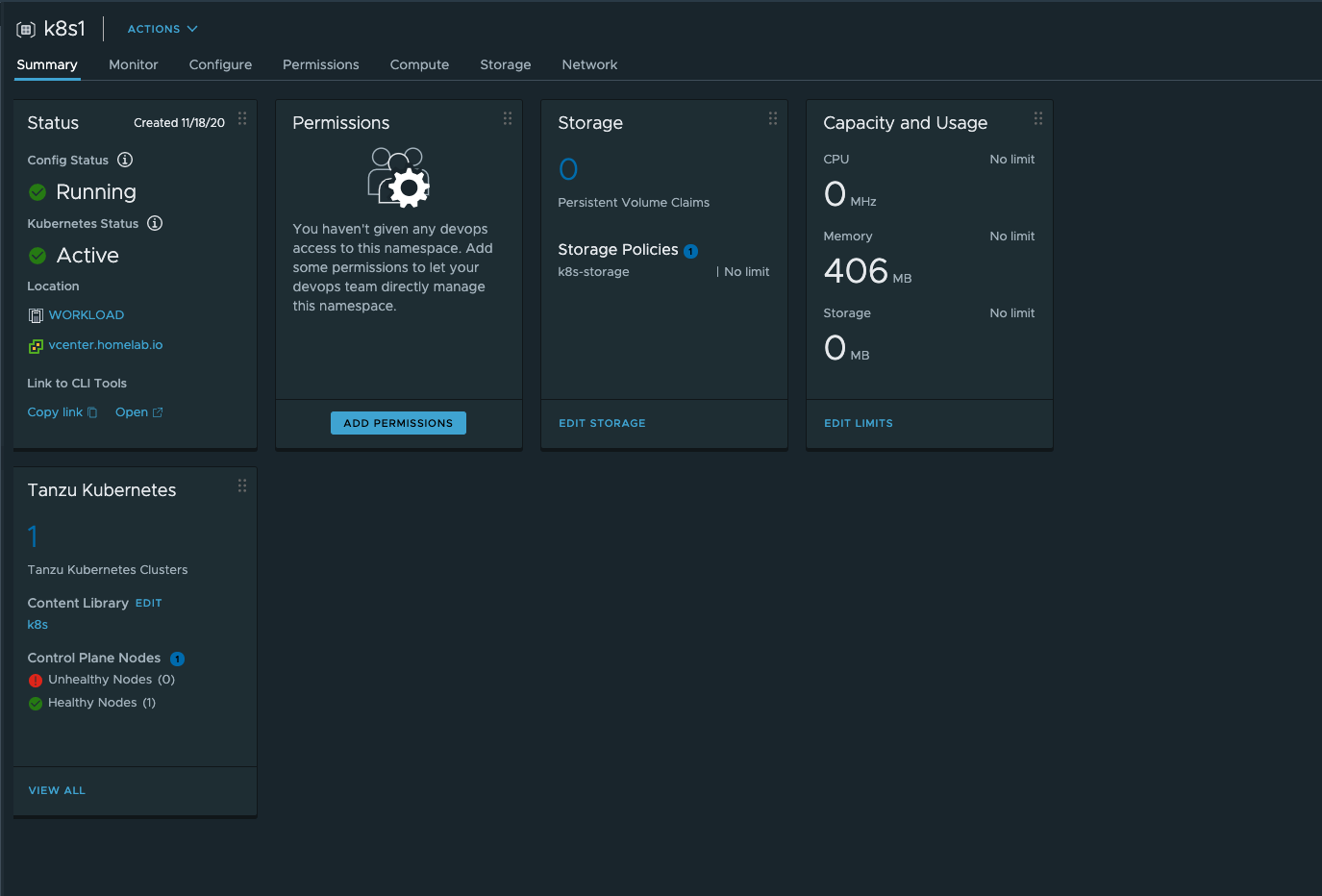
Task: Click the k8s1 namespace icon
Action: [26, 30]
